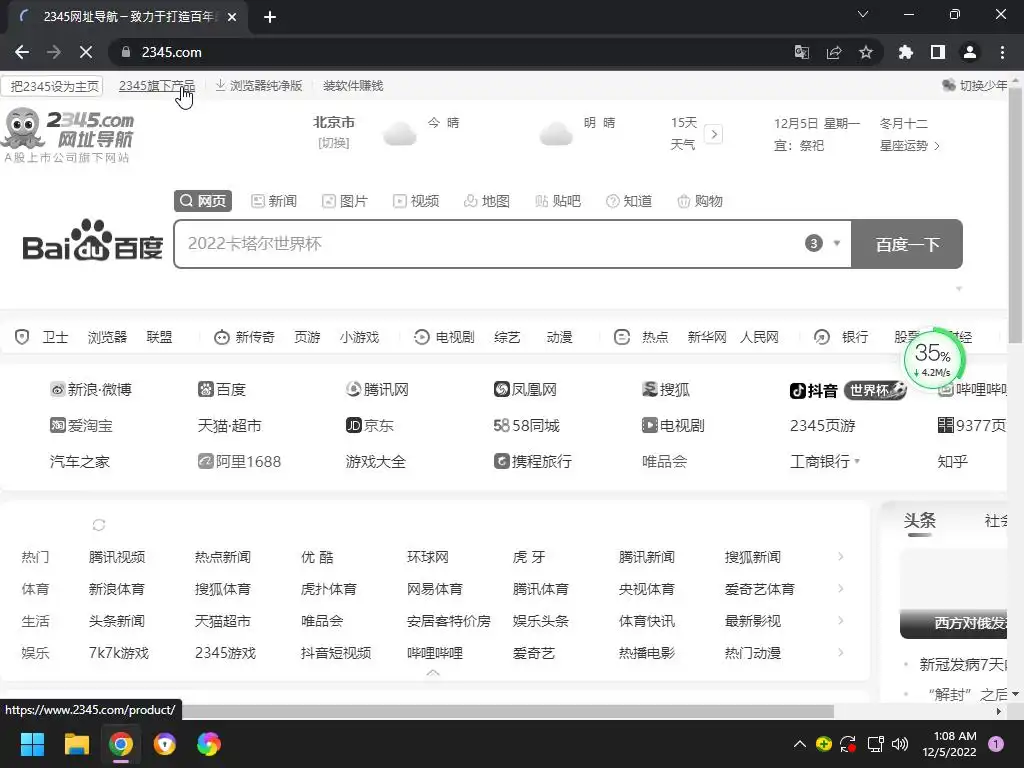Open the search suggestions dropdown arrow

point(837,244)
